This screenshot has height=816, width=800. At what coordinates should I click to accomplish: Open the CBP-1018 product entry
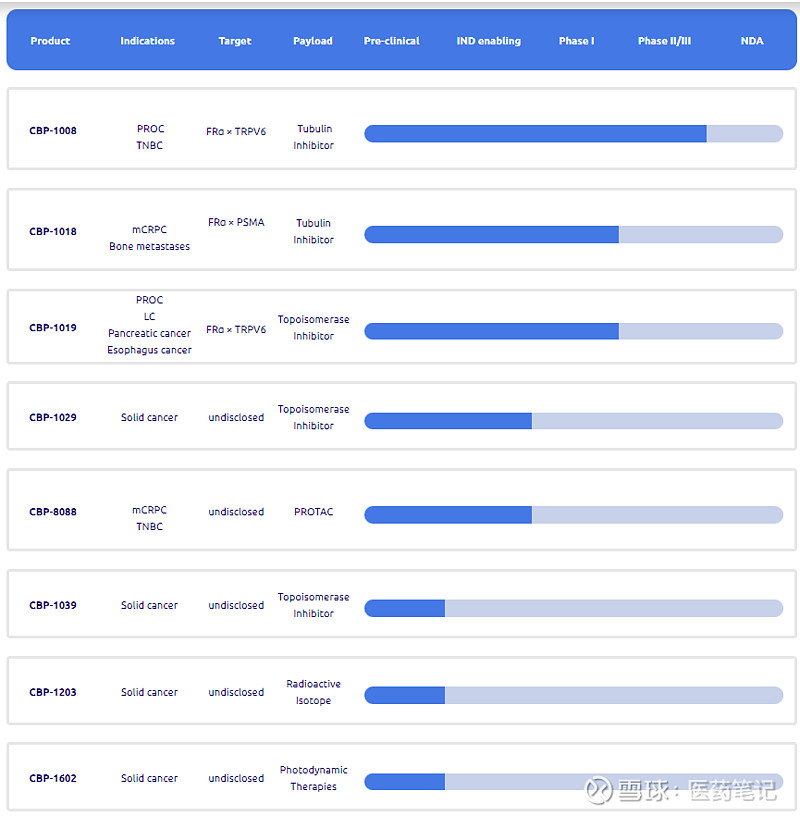(x=53, y=232)
